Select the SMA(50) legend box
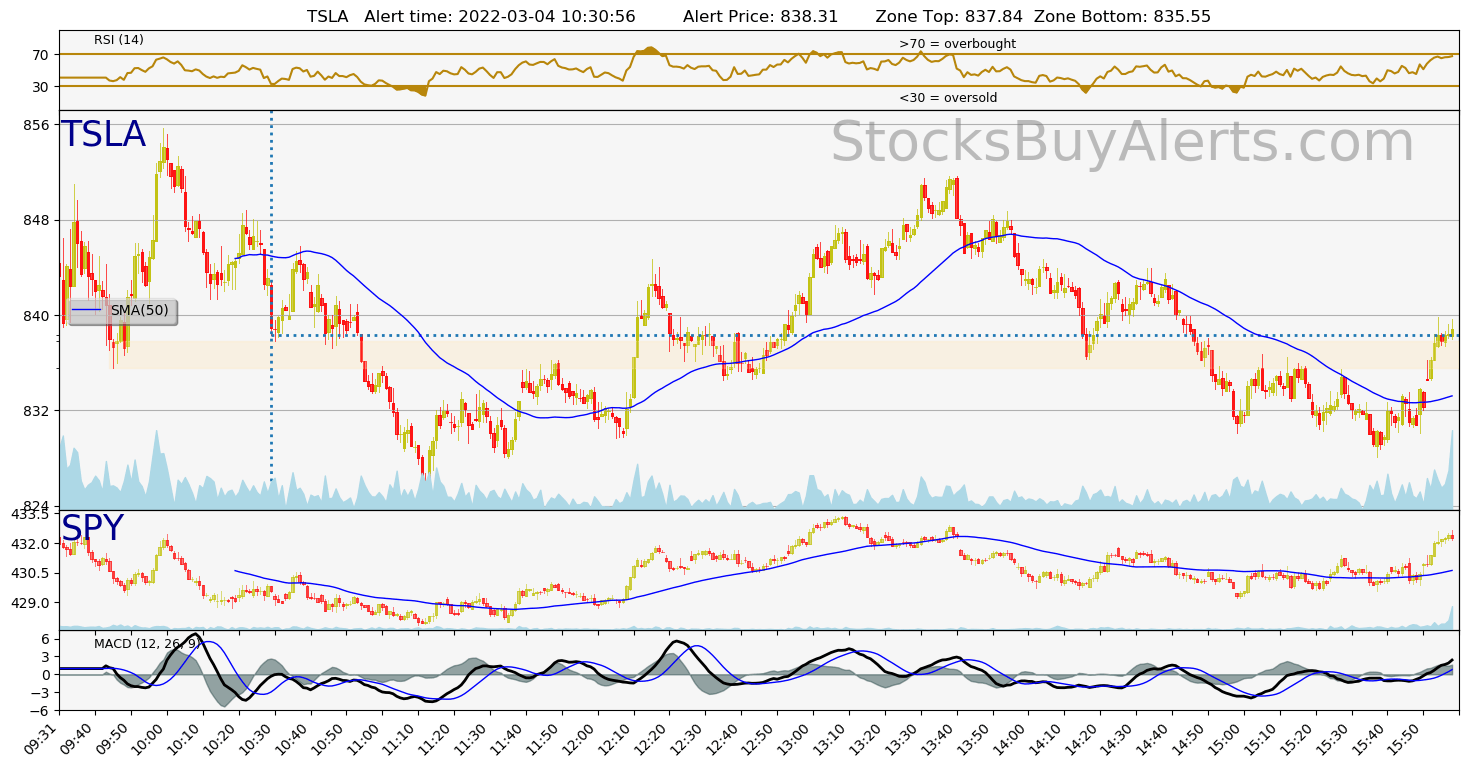This screenshot has height=768, width=1474. click(122, 311)
